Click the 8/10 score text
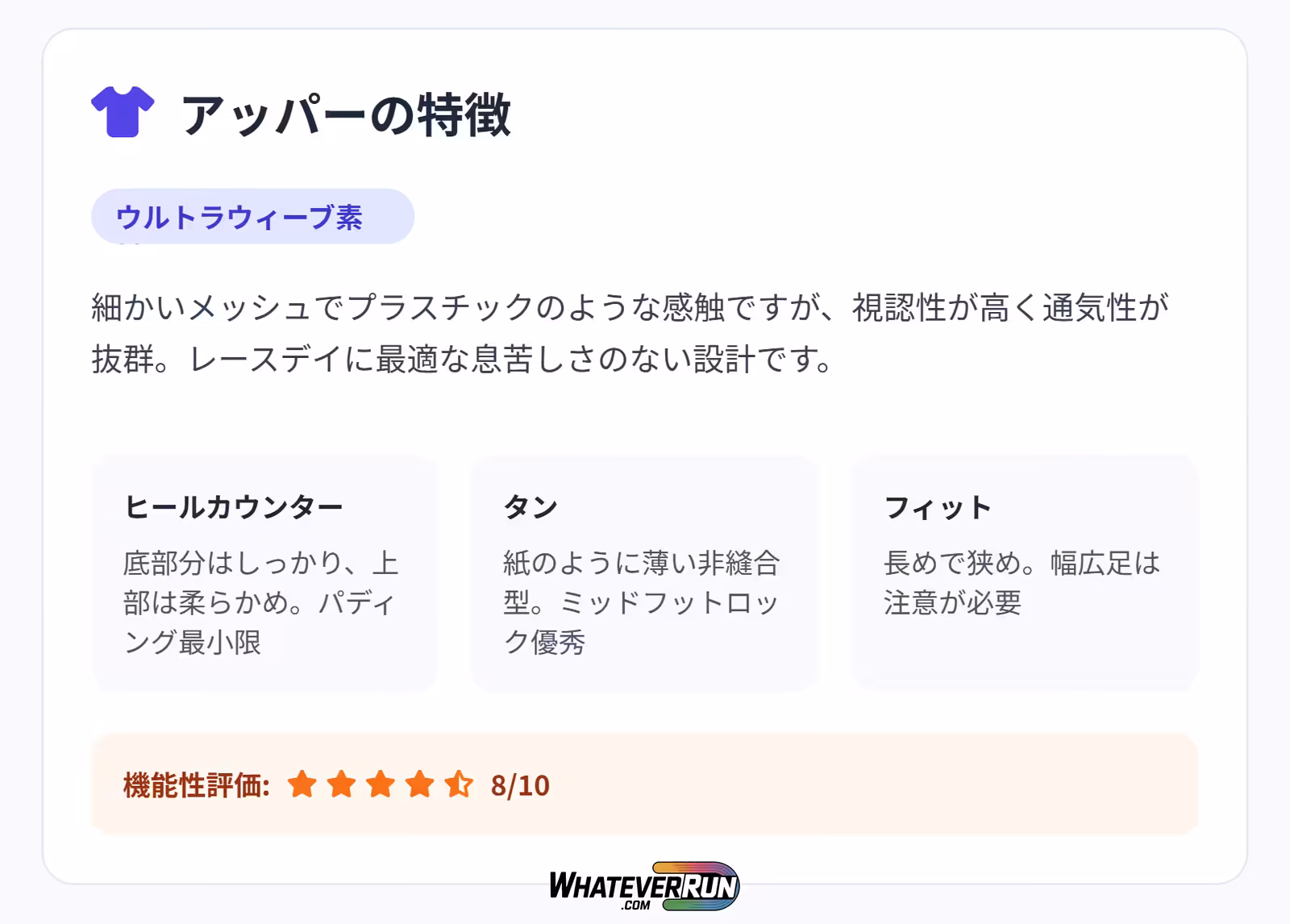 (520, 785)
